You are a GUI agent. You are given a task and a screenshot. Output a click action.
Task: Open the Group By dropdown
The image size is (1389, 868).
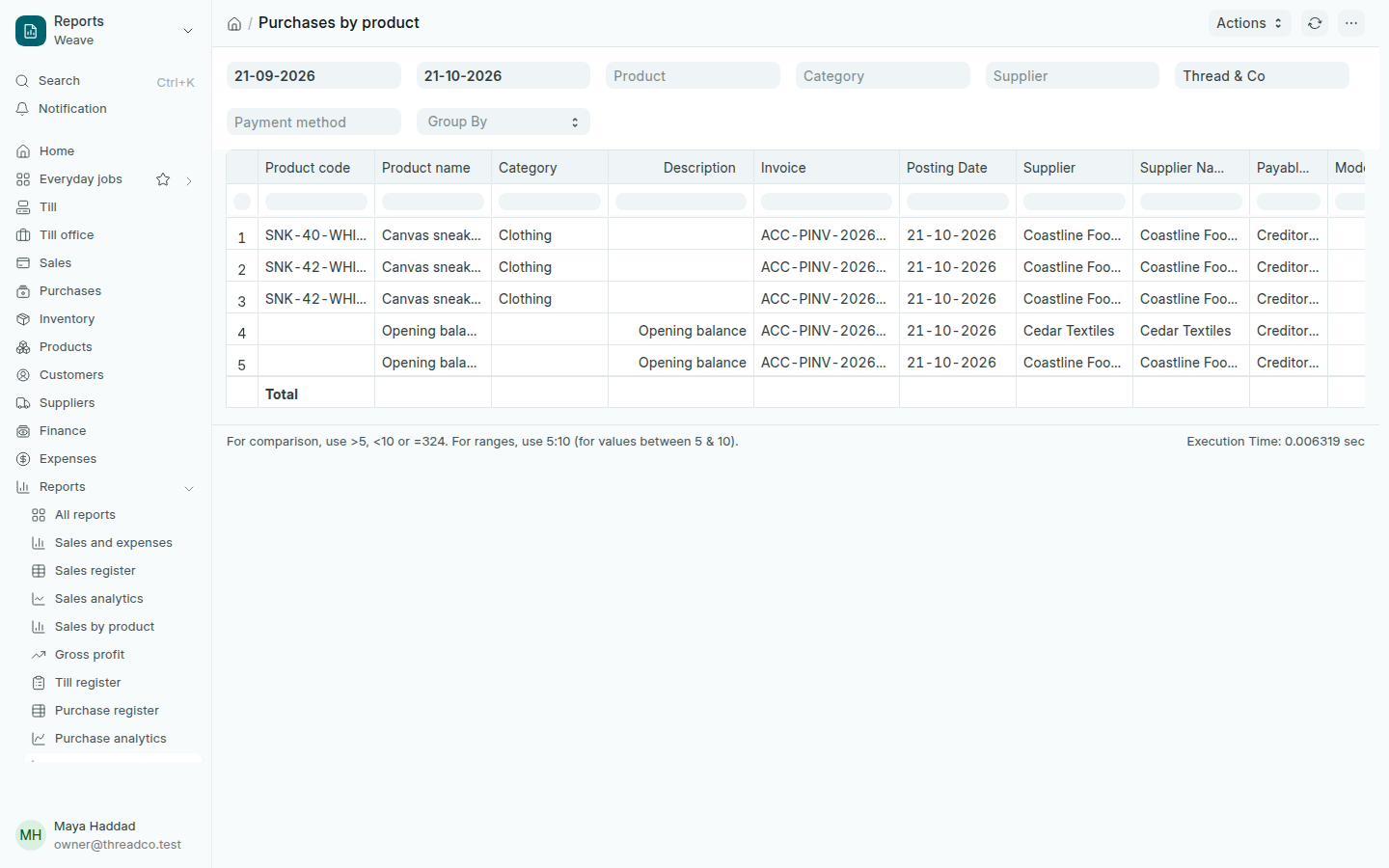pyautogui.click(x=503, y=122)
